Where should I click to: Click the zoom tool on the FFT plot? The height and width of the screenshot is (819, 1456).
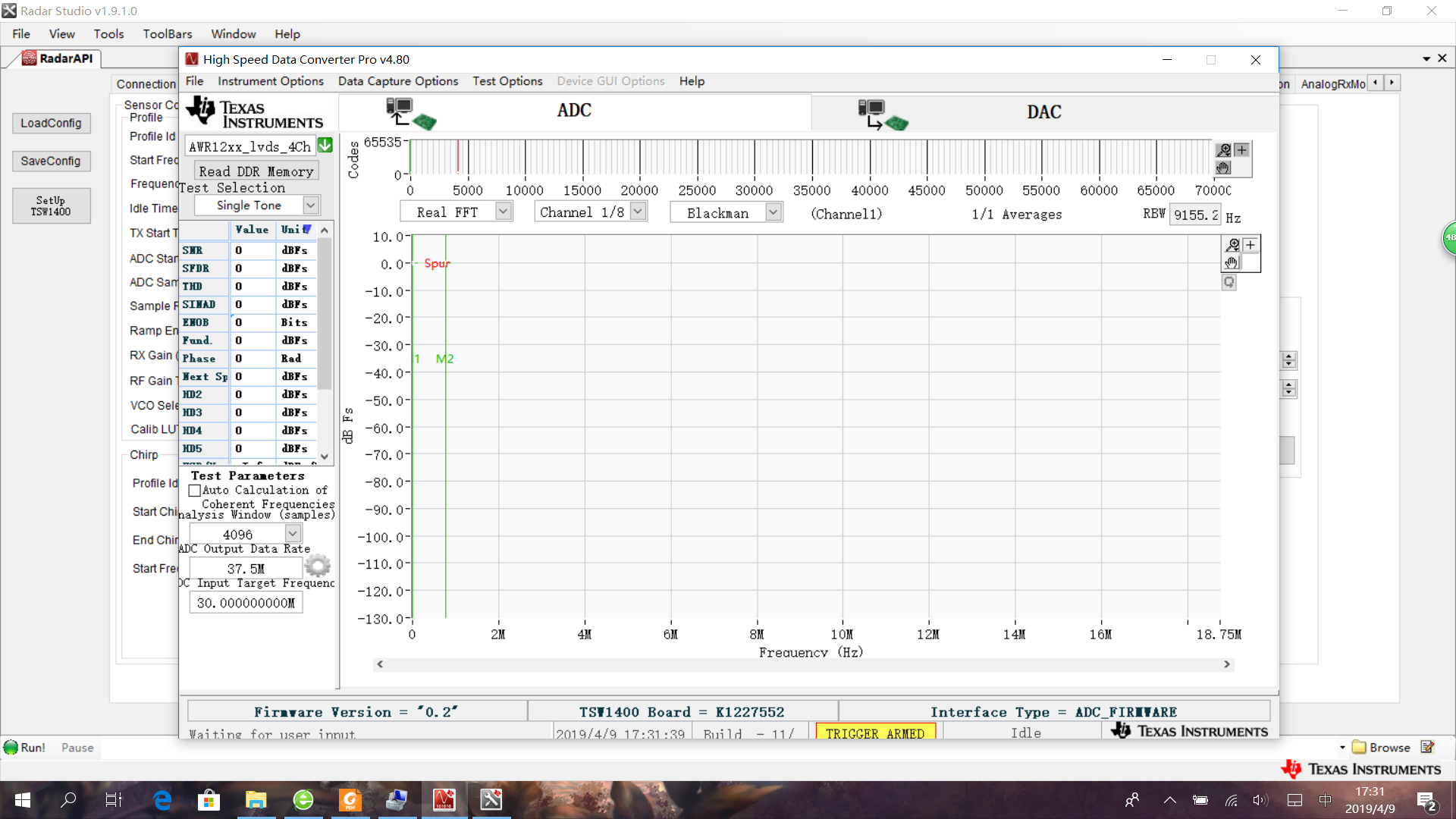click(x=1232, y=245)
